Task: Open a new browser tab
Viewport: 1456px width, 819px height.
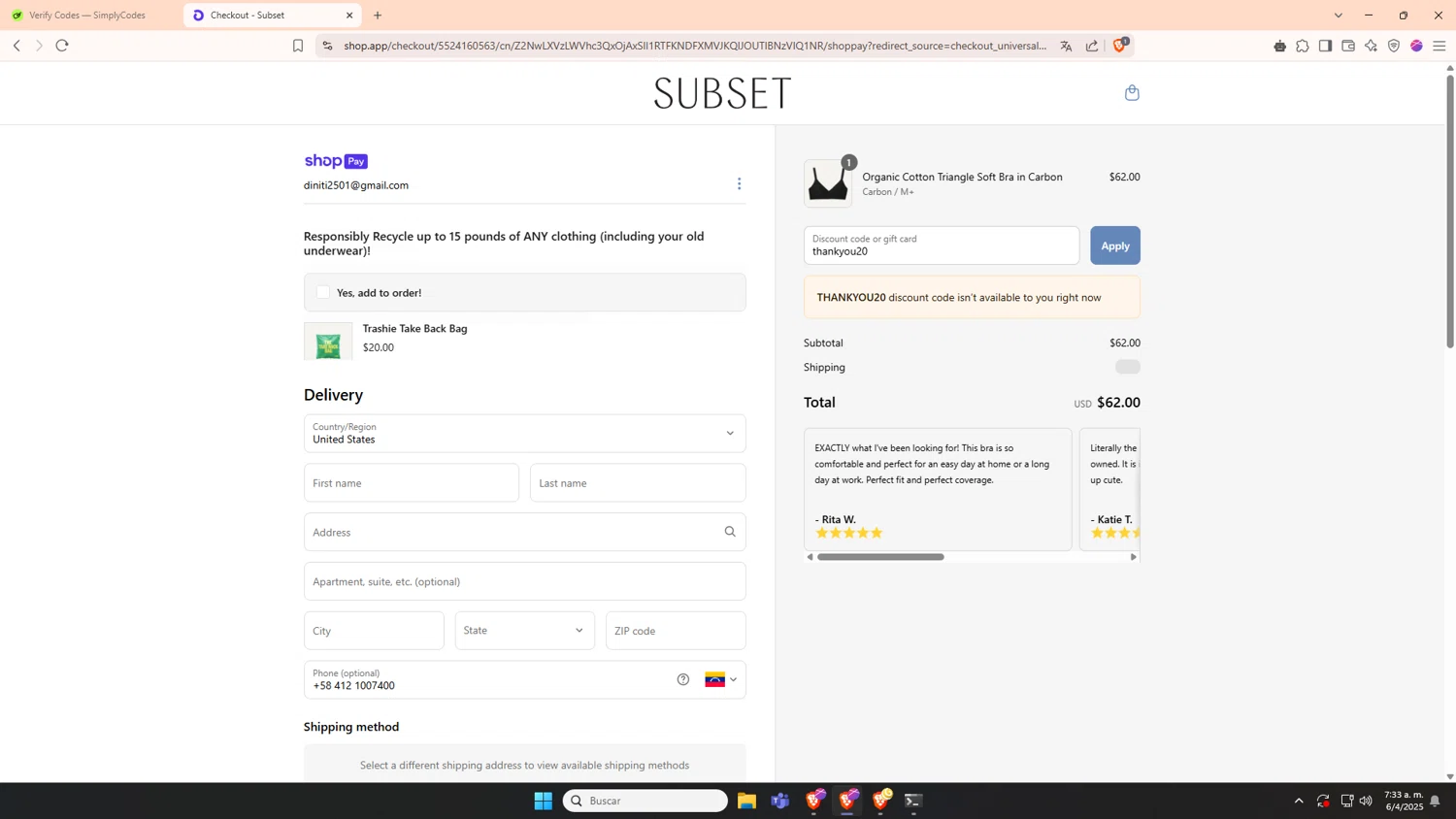Action: point(378,16)
